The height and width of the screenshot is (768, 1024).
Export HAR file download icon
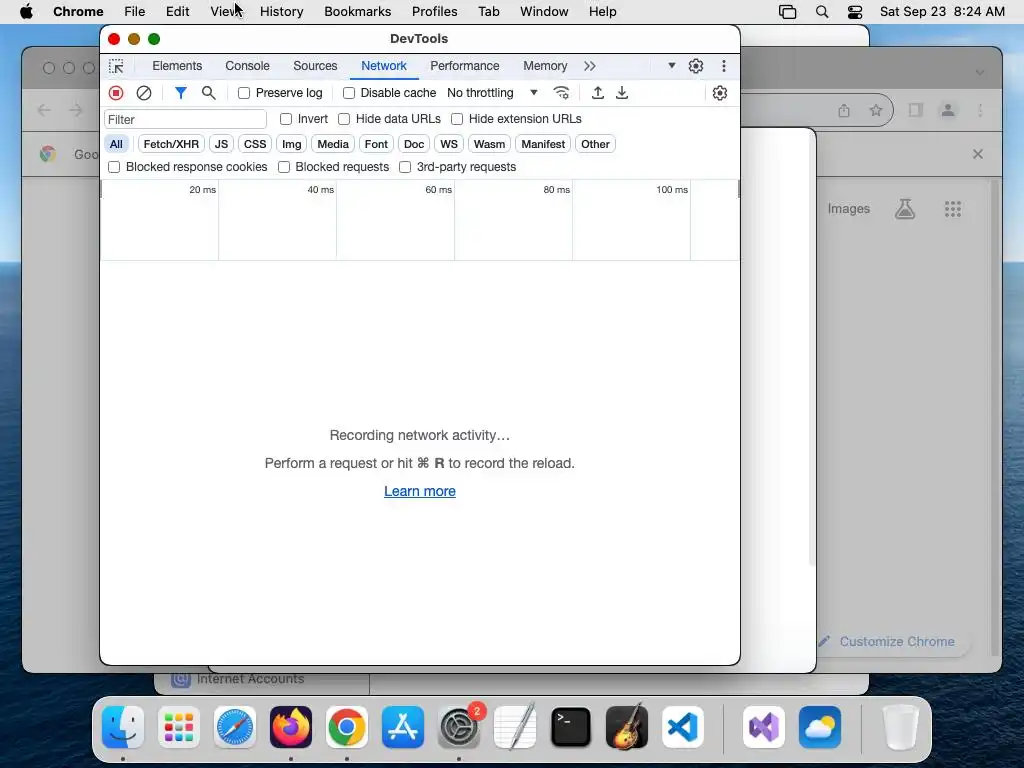tap(622, 93)
